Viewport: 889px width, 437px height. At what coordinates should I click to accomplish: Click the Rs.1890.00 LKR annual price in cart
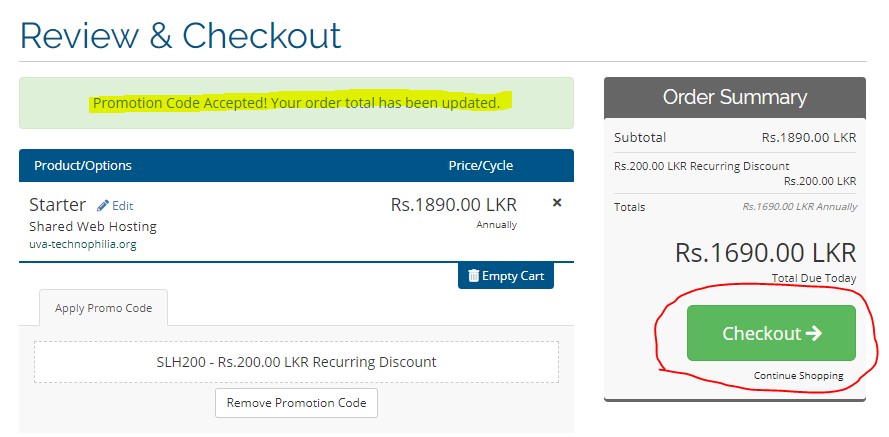[x=453, y=204]
